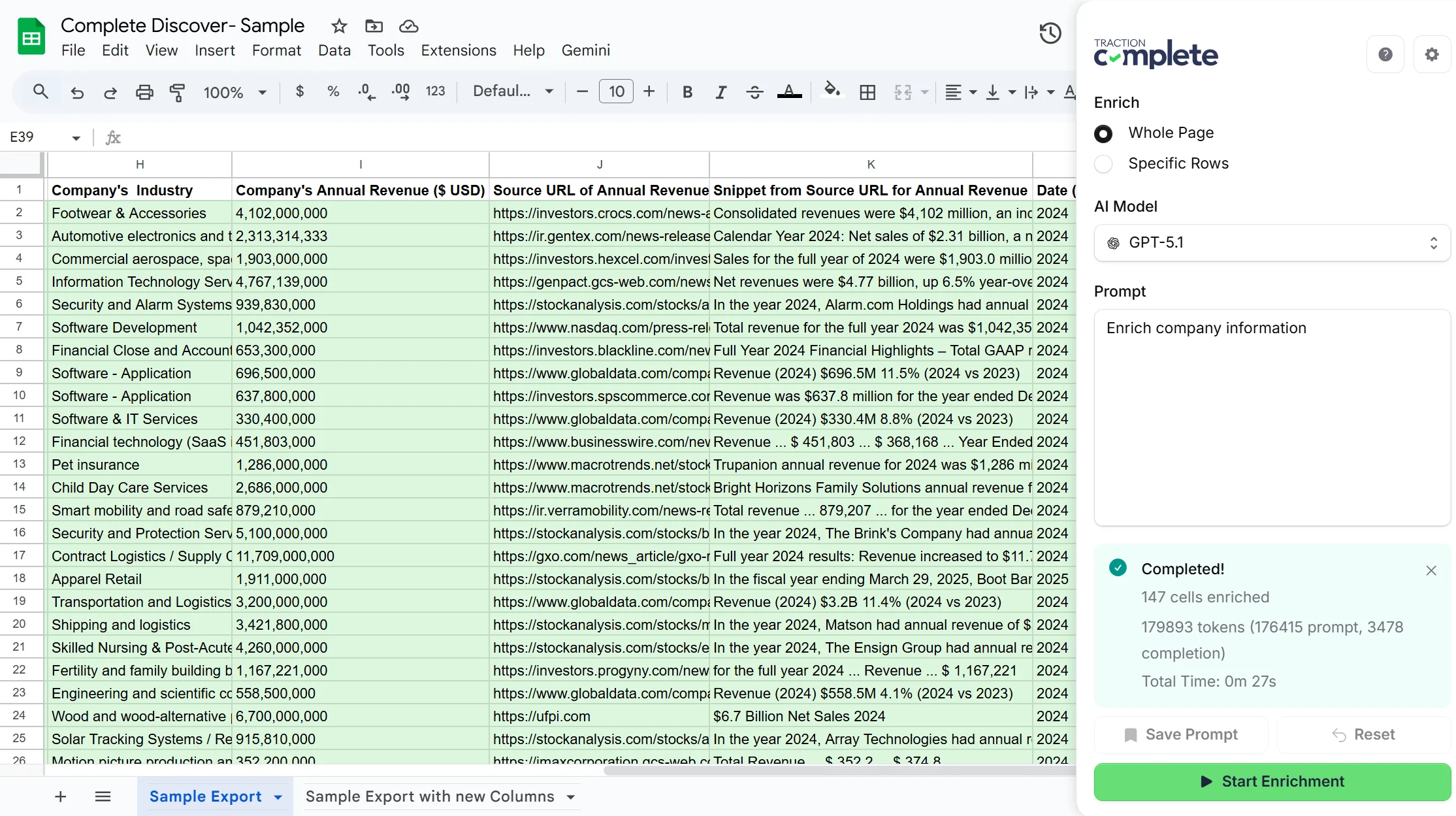Select the Specific Rows radio option
The image size is (1456, 816).
(x=1103, y=164)
